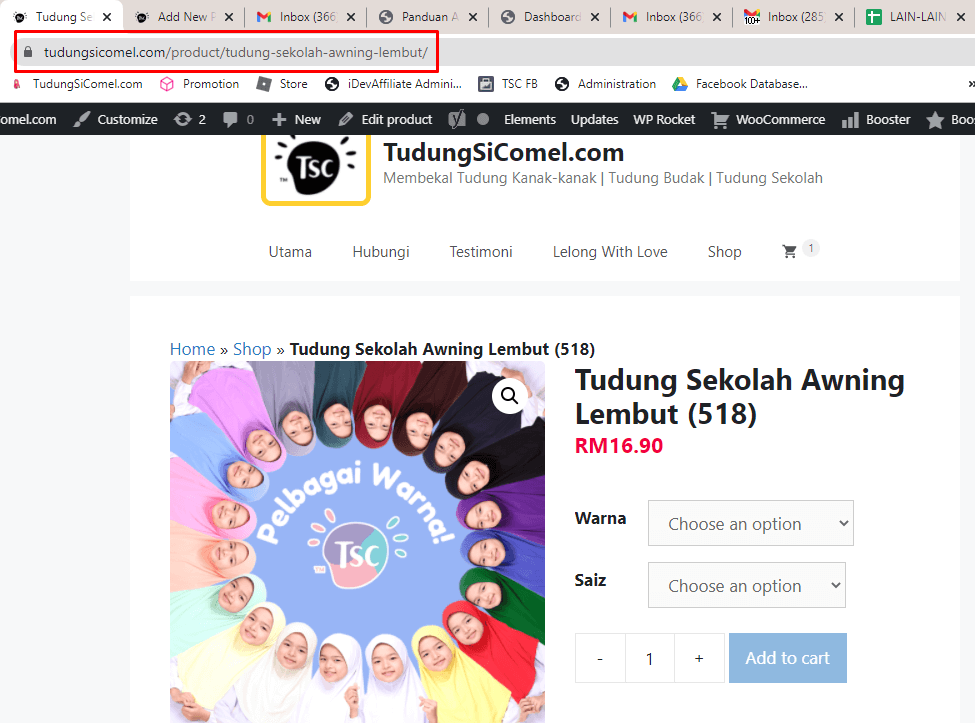Increase quantity with plus button
This screenshot has height=723, width=975.
[x=700, y=658]
